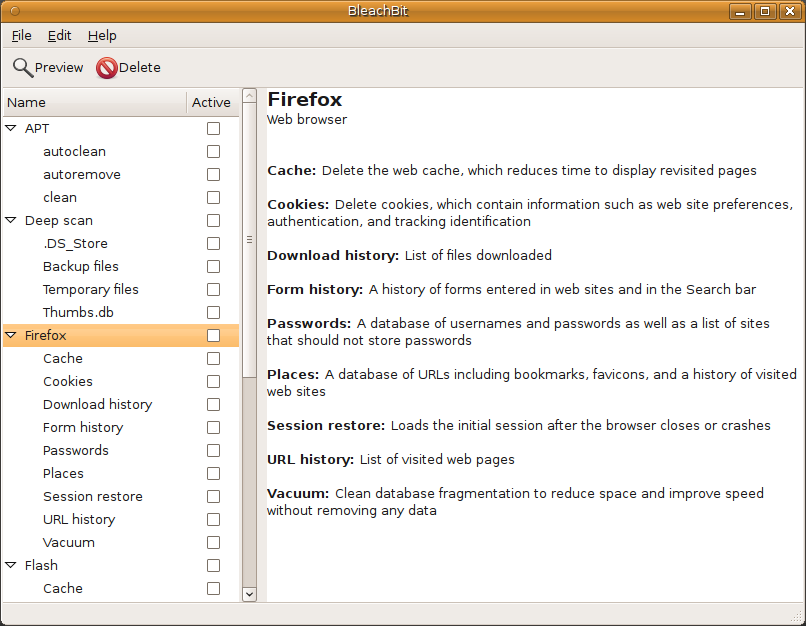Viewport: 806px width, 626px height.
Task: Select the autoclean row
Action: click(121, 152)
